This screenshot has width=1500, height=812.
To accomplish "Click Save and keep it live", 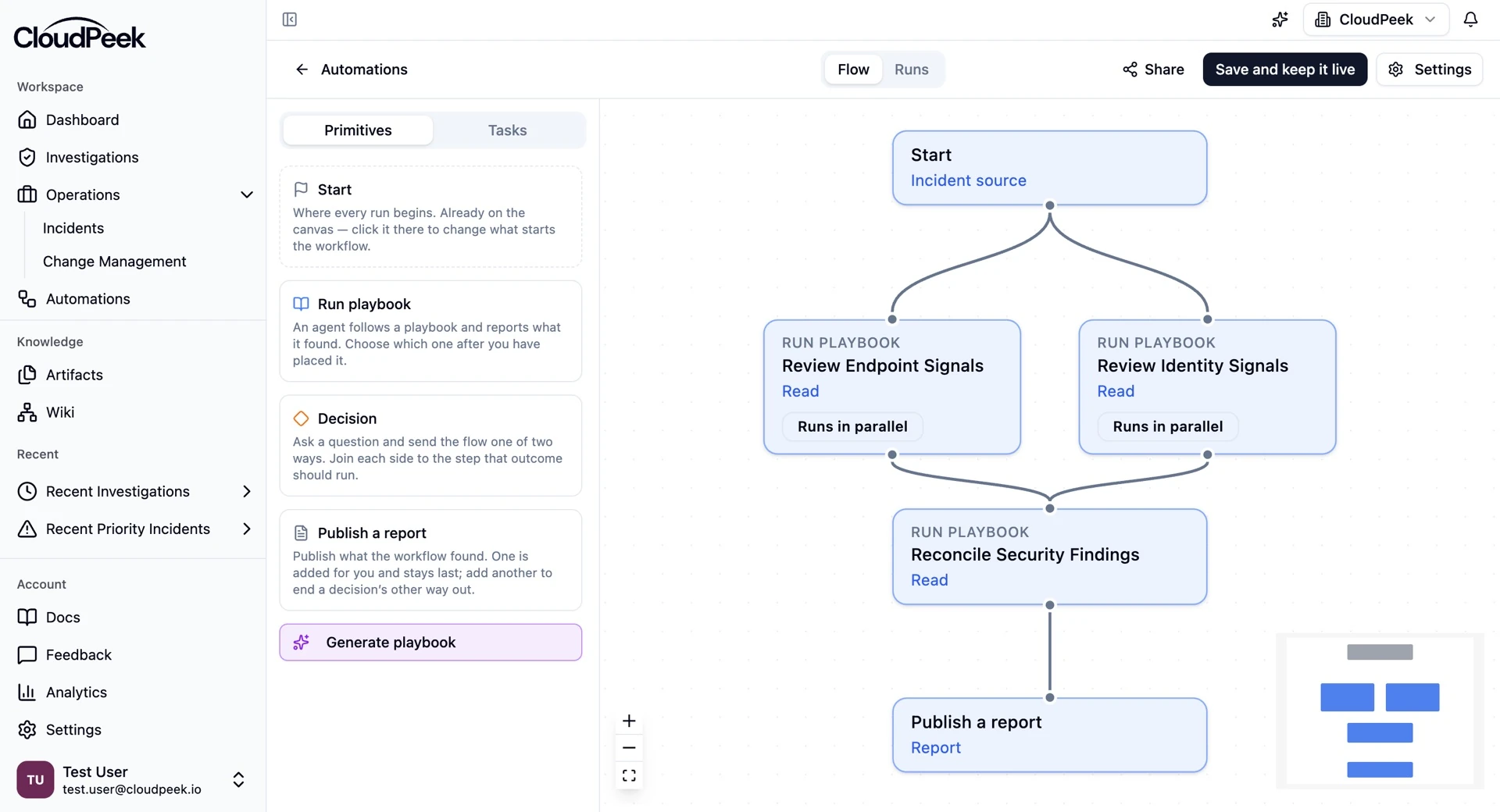I will [x=1285, y=69].
